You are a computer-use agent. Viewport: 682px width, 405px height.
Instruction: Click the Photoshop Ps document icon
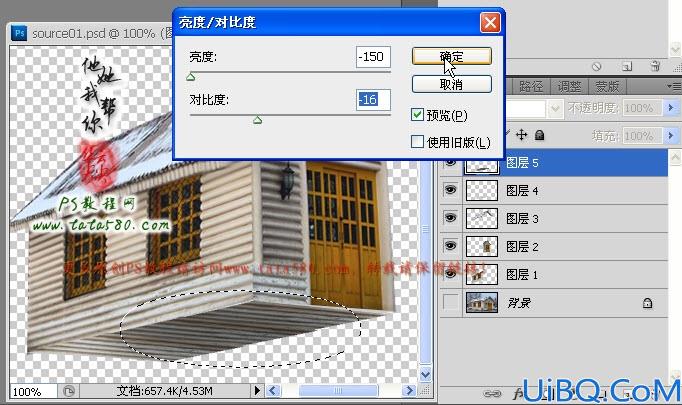tap(19, 33)
